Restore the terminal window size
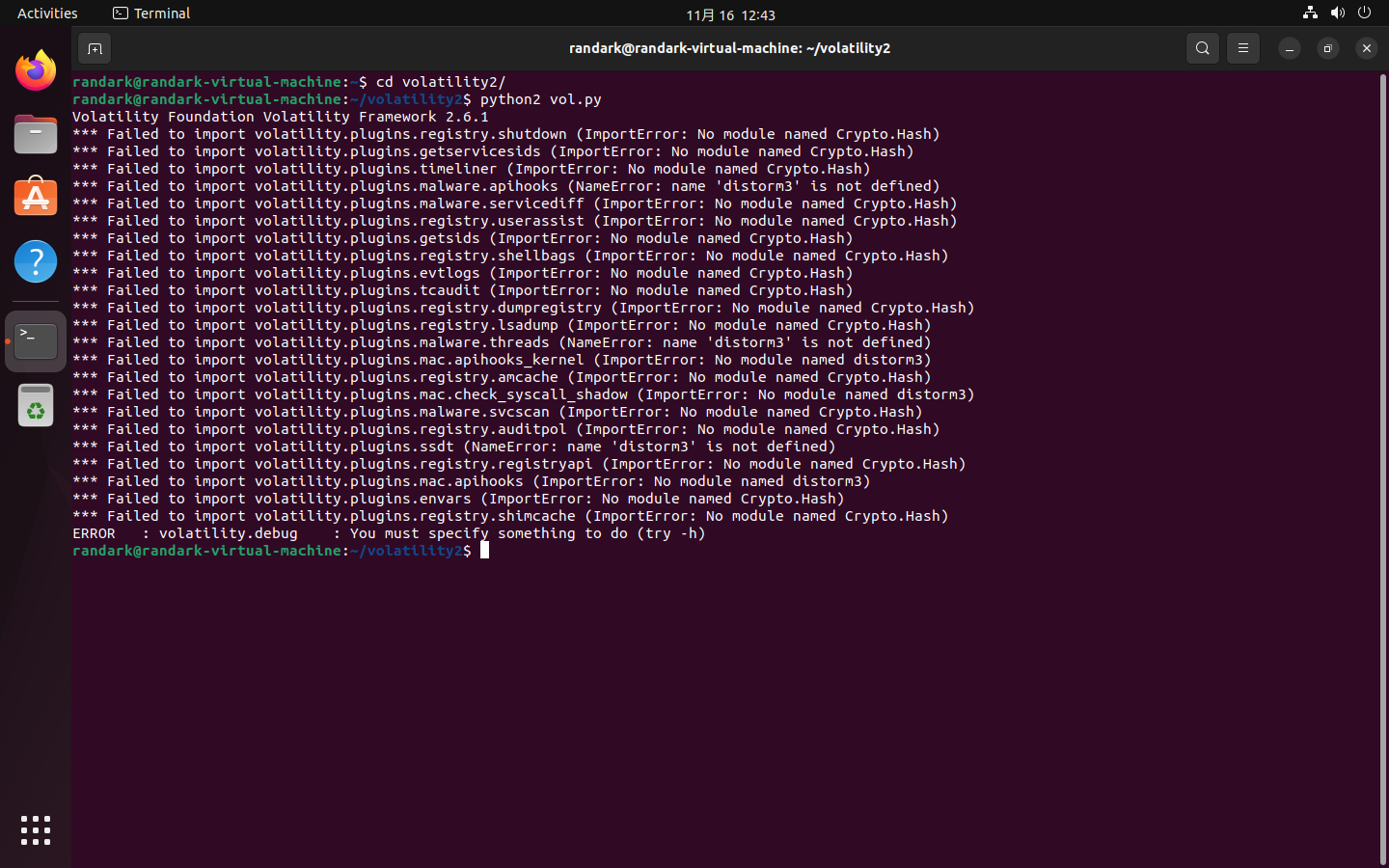Viewport: 1389px width, 868px height. coord(1328,48)
